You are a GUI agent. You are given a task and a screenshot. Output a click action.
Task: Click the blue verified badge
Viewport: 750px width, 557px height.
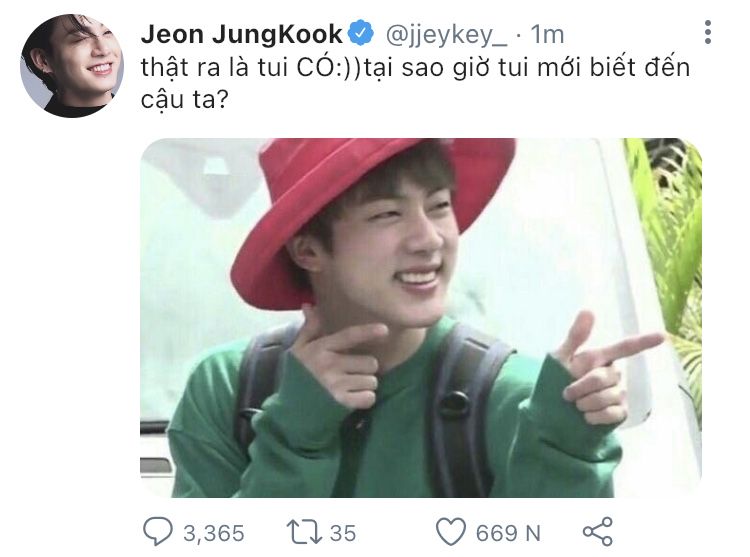[360, 33]
